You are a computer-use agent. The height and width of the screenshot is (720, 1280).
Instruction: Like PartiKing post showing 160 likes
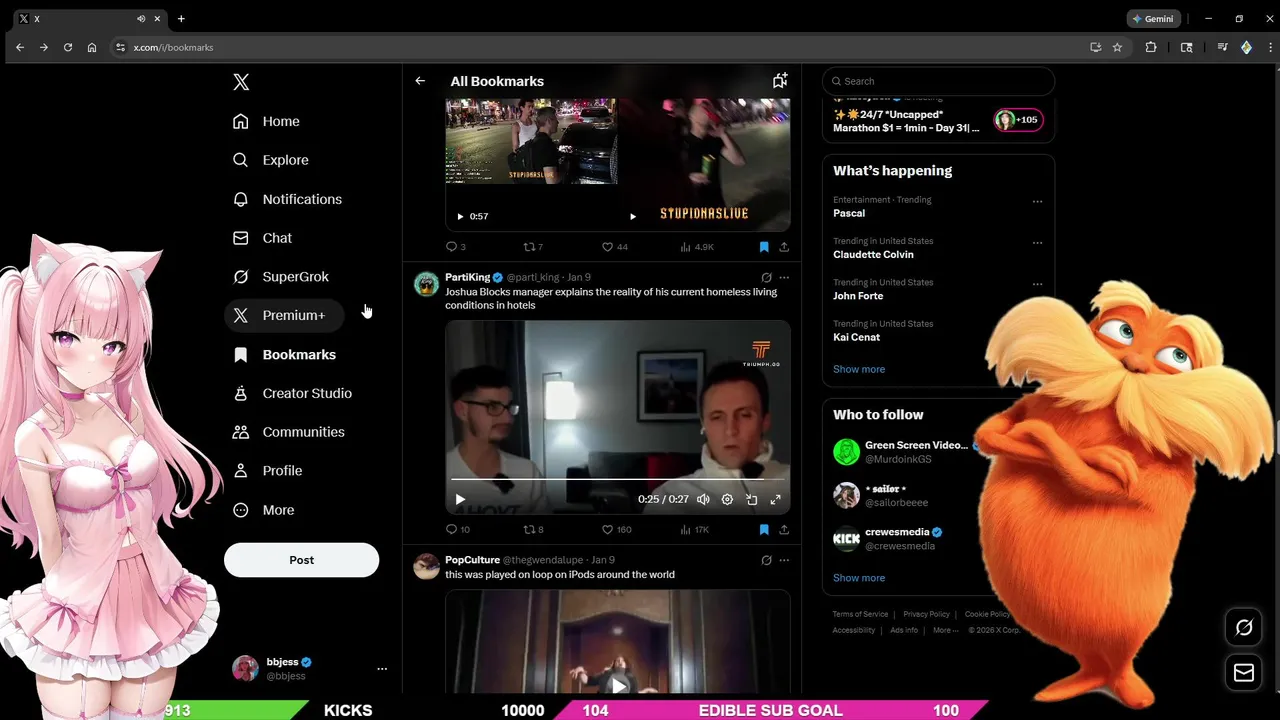616,530
